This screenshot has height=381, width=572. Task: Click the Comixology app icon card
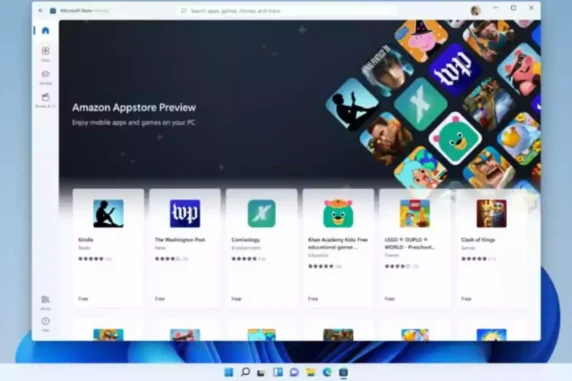(x=262, y=213)
